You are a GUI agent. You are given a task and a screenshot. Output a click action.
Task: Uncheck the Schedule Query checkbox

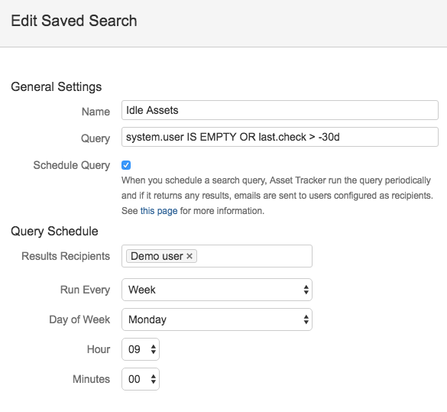pos(126,165)
